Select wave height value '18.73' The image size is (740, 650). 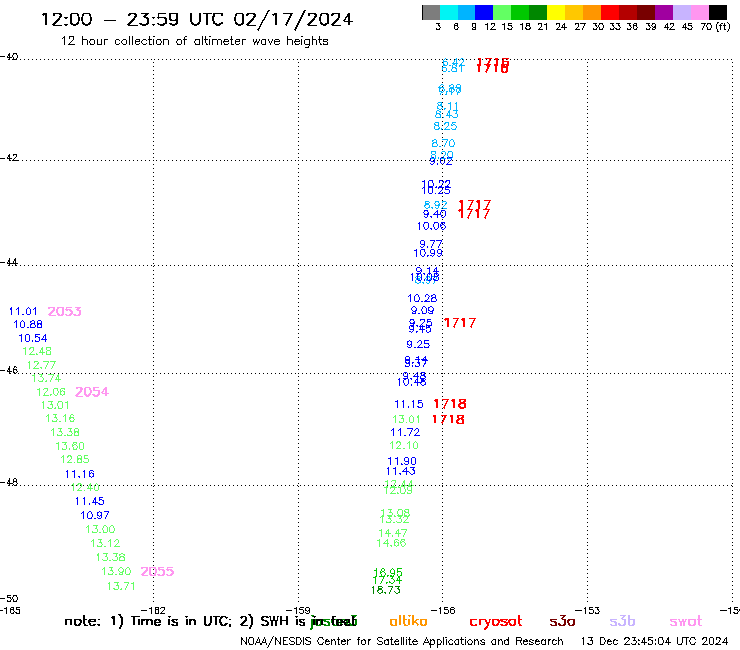click(x=386, y=590)
